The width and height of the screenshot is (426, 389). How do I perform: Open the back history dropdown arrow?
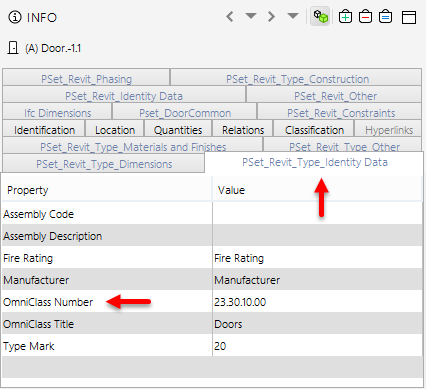[251, 16]
